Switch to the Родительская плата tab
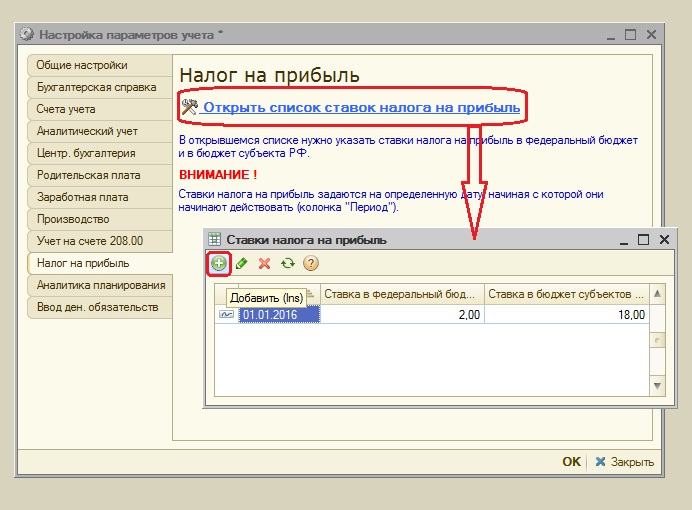 click(x=100, y=176)
